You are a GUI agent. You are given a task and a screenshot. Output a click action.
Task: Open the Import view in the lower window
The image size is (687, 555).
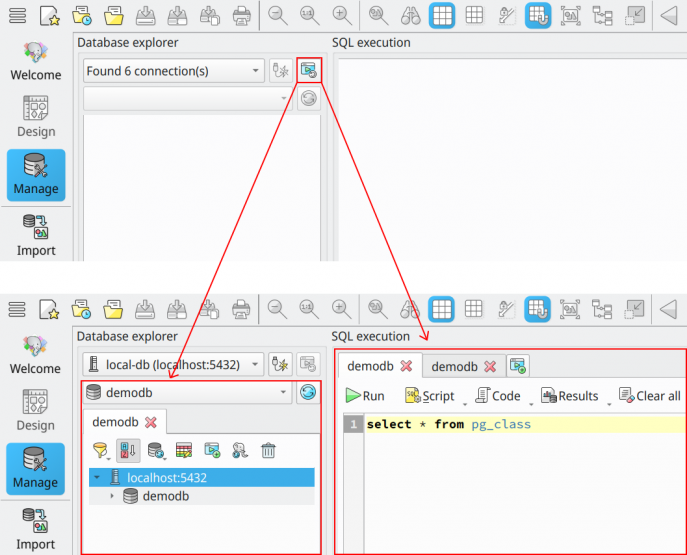click(x=35, y=530)
